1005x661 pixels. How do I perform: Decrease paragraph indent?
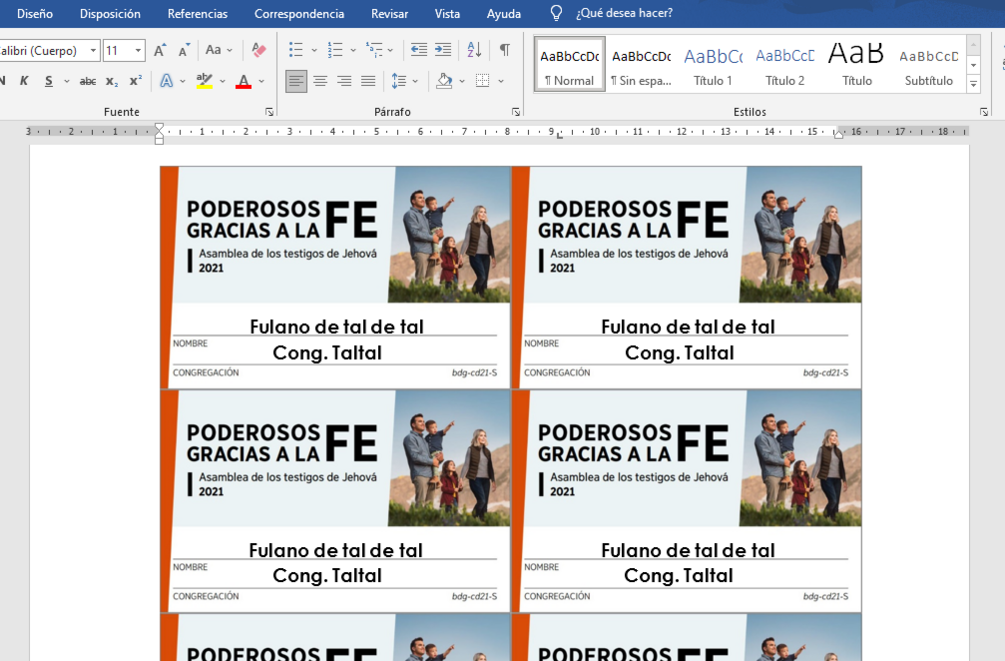tap(419, 50)
